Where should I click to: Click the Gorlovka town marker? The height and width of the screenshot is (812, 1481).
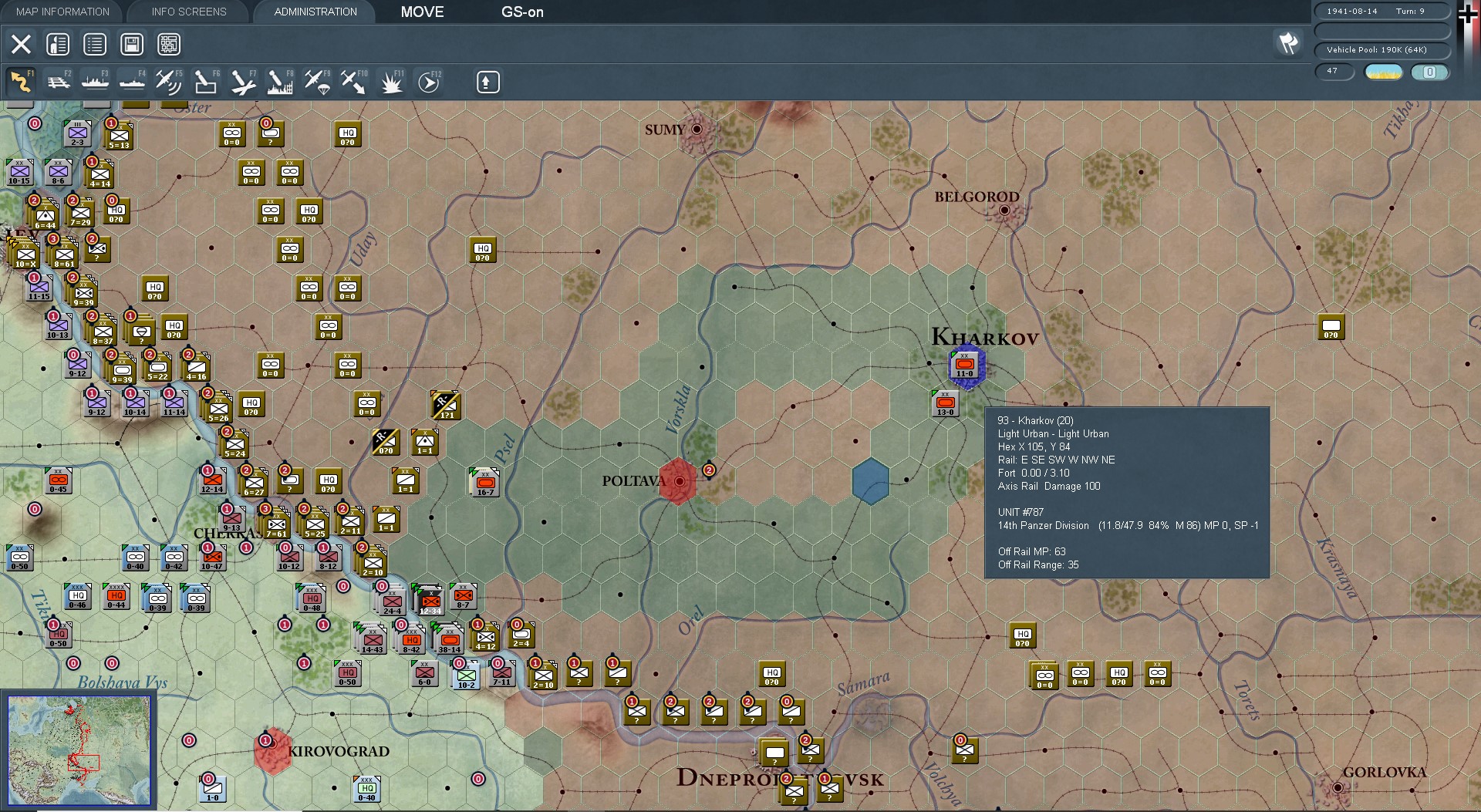1338,787
